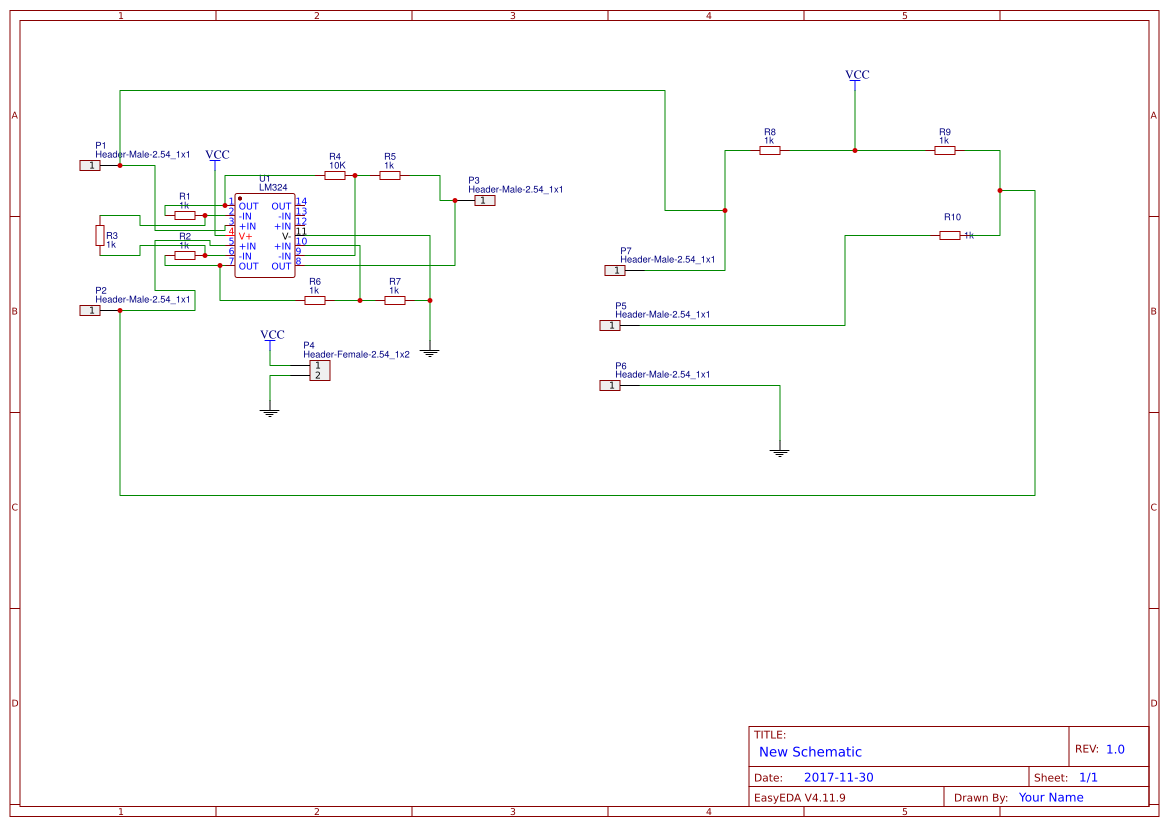This screenshot has height=827, width=1169.
Task: Select resistor R1 symbol in the schematic
Action: click(x=185, y=216)
